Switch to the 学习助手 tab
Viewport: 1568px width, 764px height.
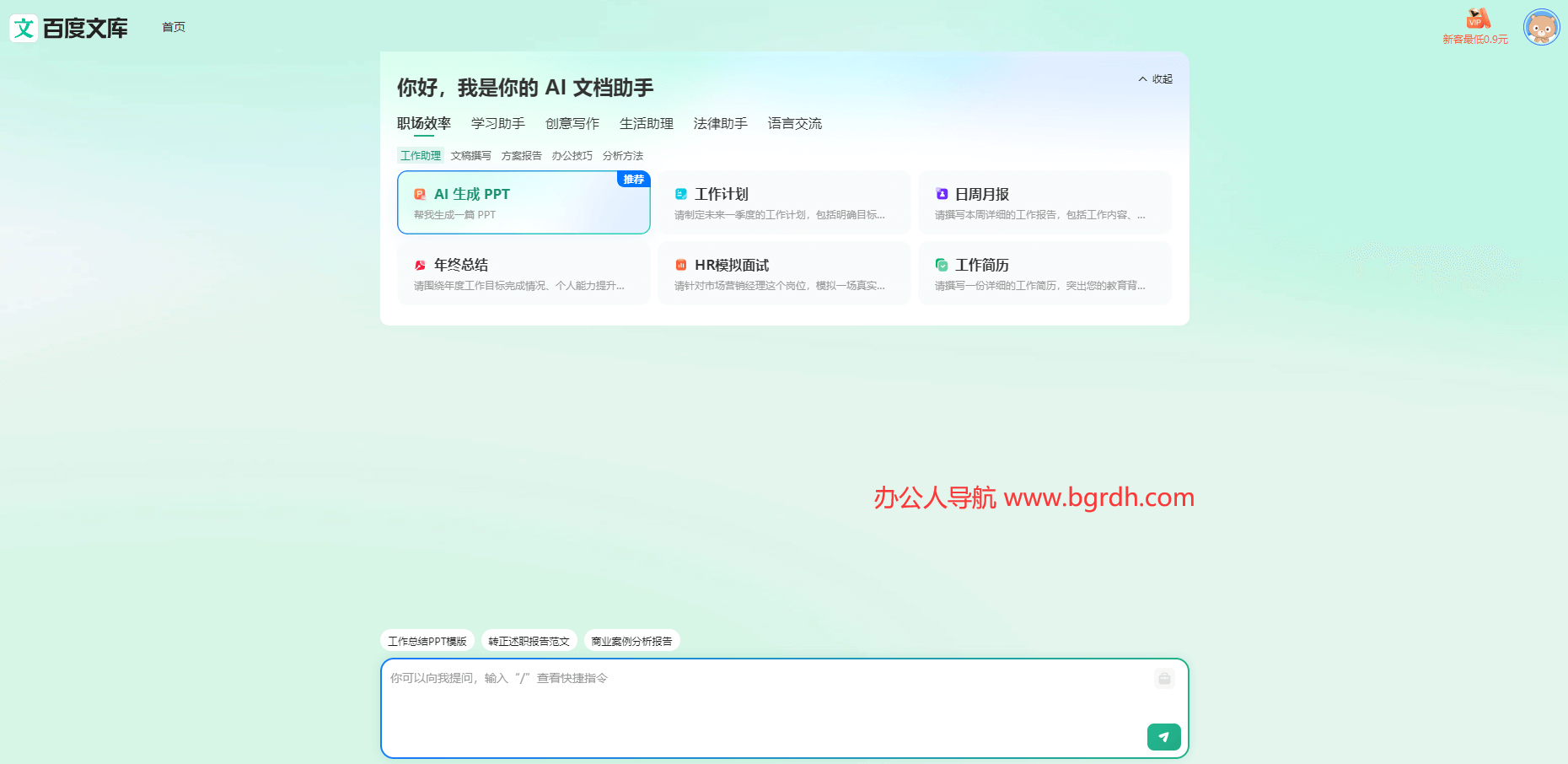tap(497, 123)
